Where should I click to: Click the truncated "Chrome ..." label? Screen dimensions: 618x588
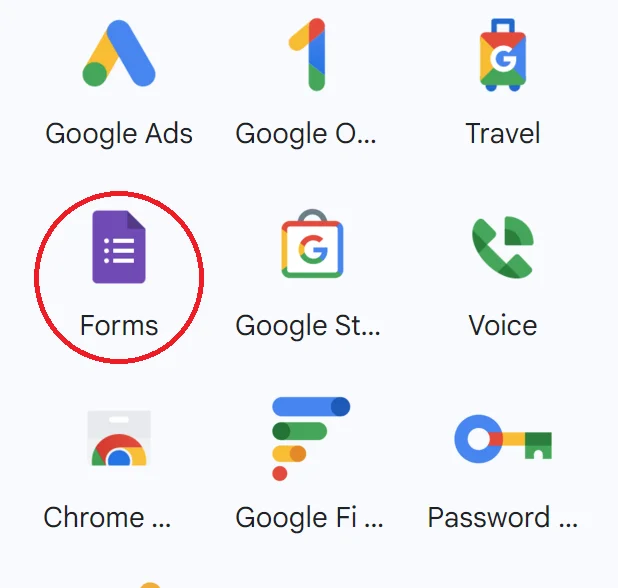tap(107, 517)
